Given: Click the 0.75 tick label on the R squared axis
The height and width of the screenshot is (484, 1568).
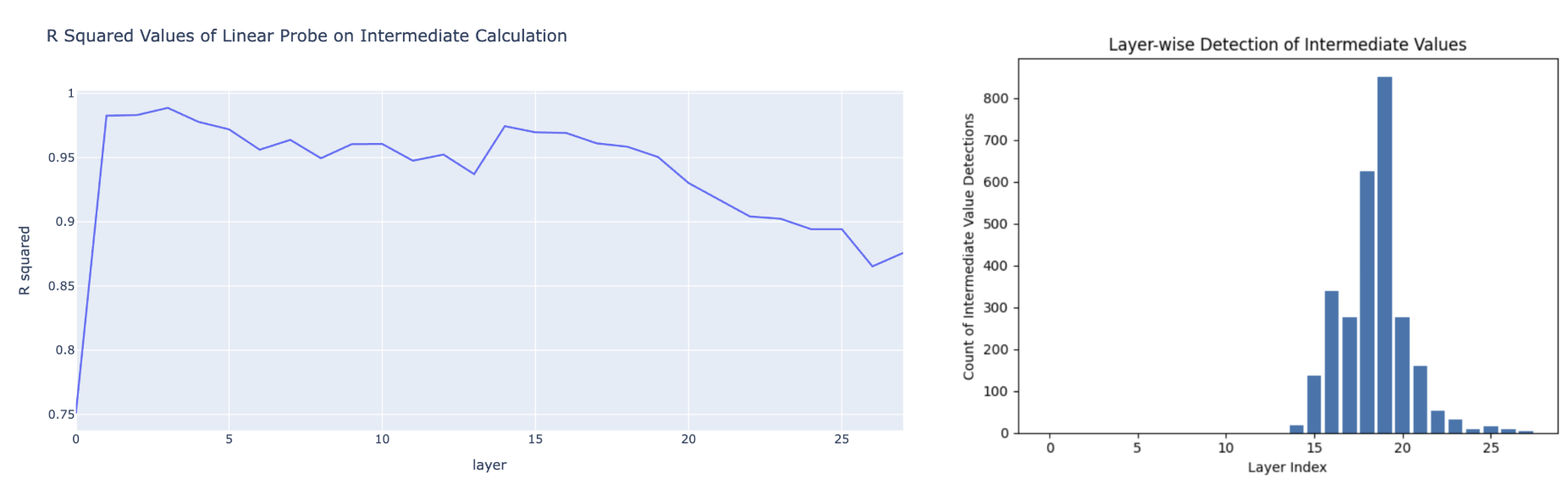Looking at the screenshot, I should tap(61, 415).
